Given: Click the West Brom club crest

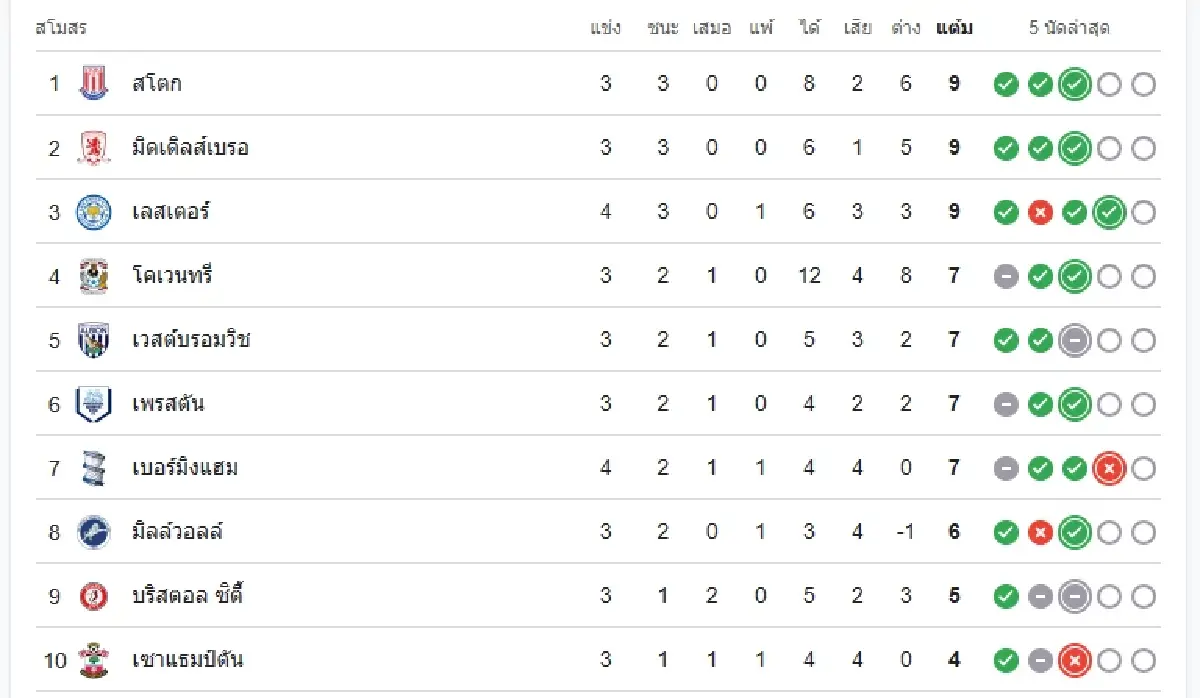Looking at the screenshot, I should click(x=93, y=340).
